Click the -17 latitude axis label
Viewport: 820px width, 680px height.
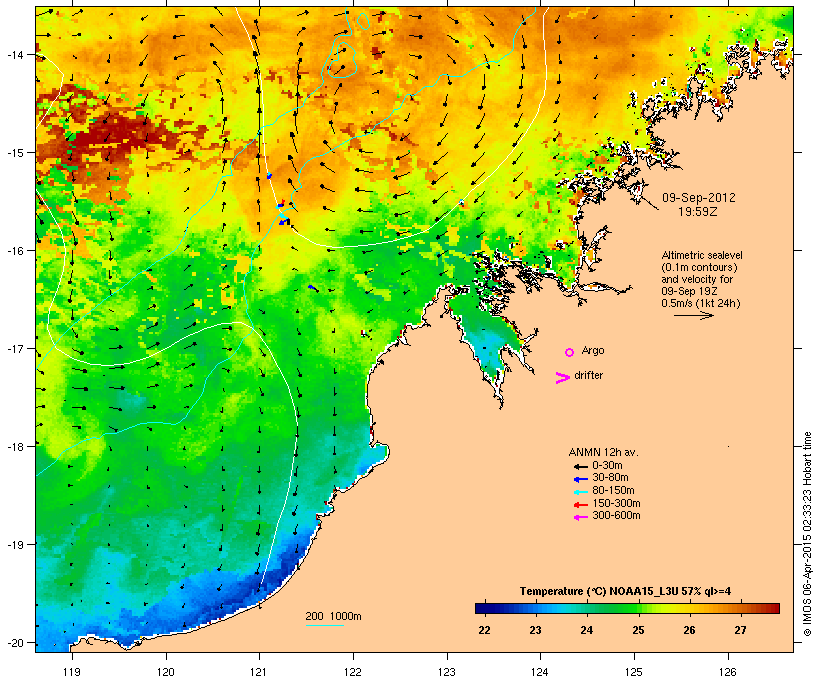15,348
